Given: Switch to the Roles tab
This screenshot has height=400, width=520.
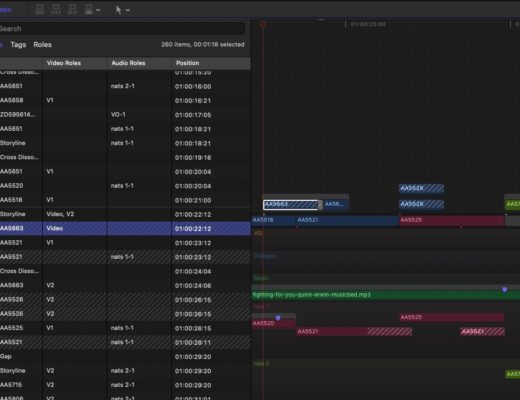Looking at the screenshot, I should [x=42, y=45].
